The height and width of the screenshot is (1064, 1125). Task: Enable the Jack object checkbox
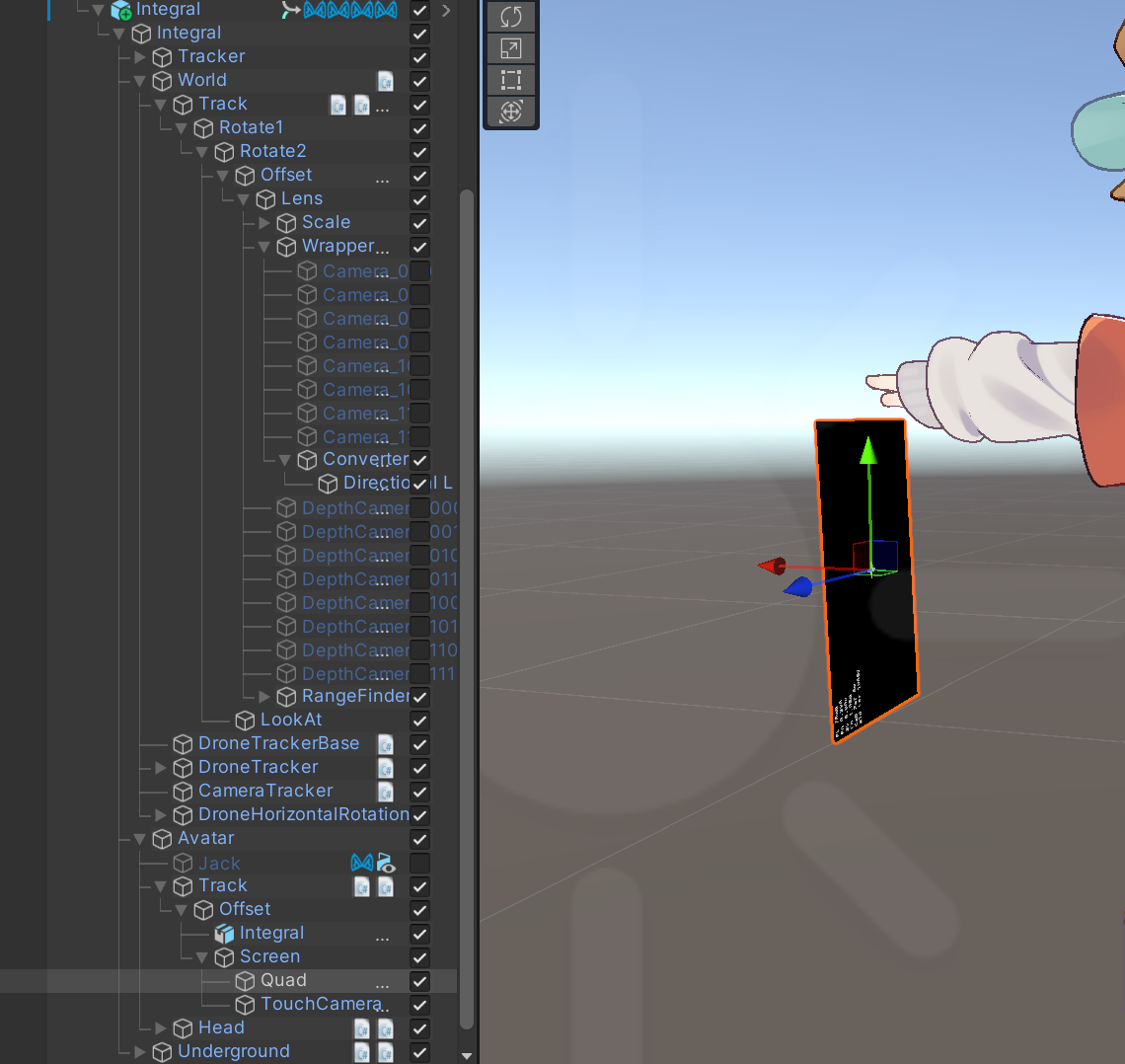(420, 863)
